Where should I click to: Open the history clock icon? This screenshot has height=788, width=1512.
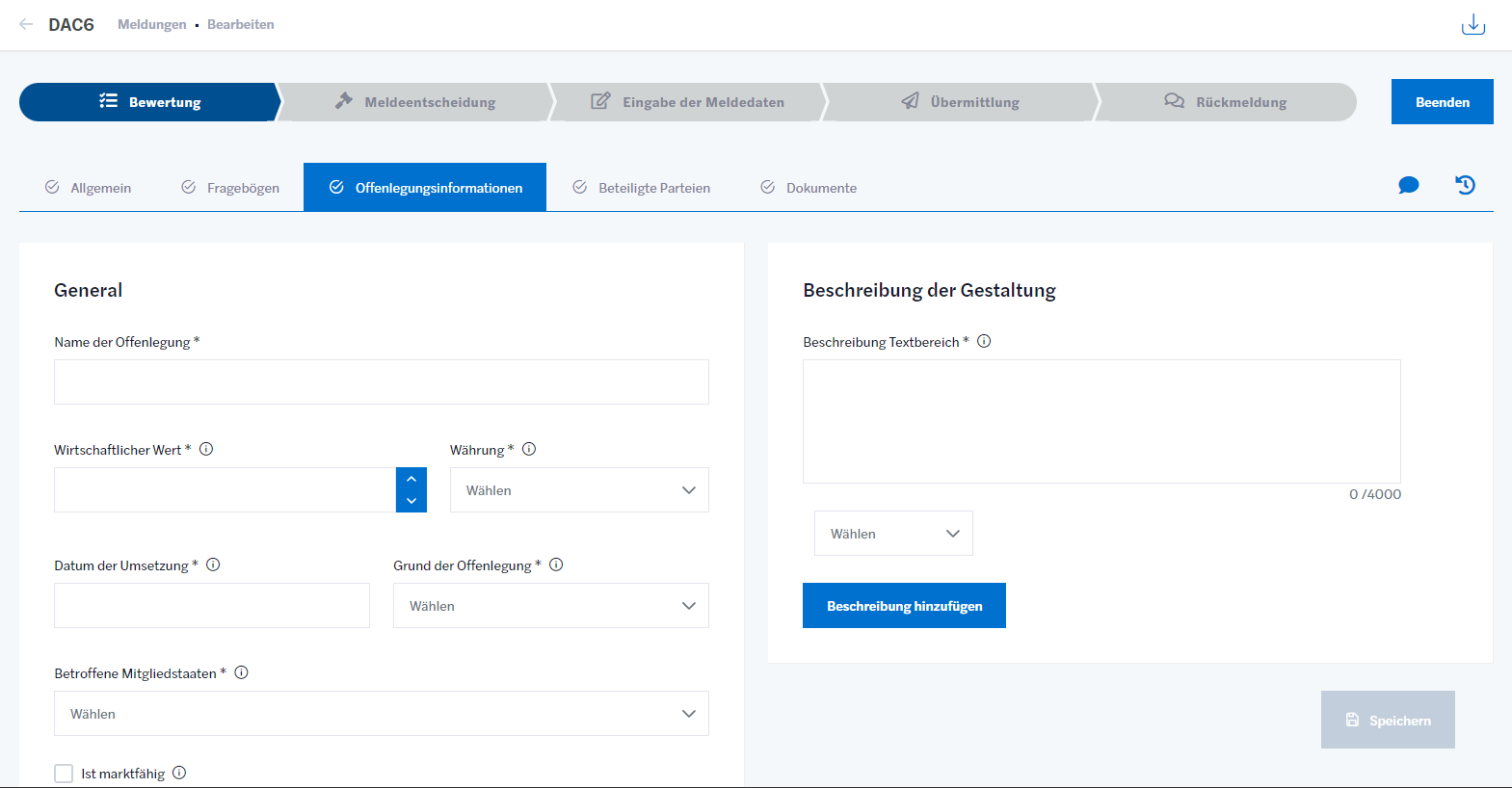tap(1465, 185)
